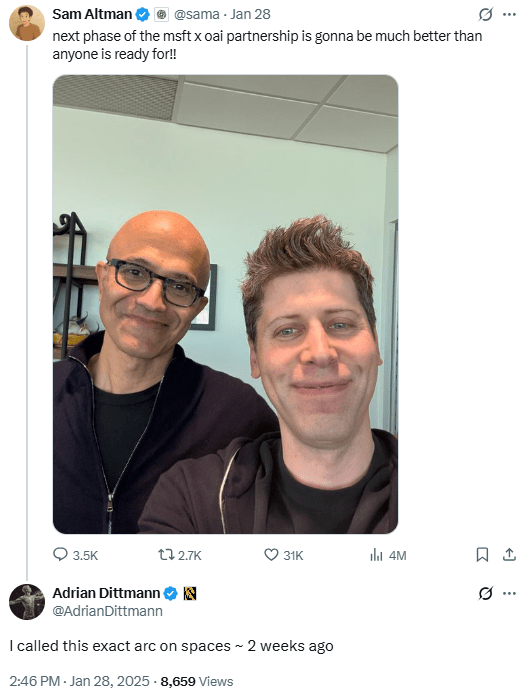Click the Sam Altman display name
Image resolution: width=525 pixels, height=697 pixels.
pyautogui.click(x=92, y=14)
